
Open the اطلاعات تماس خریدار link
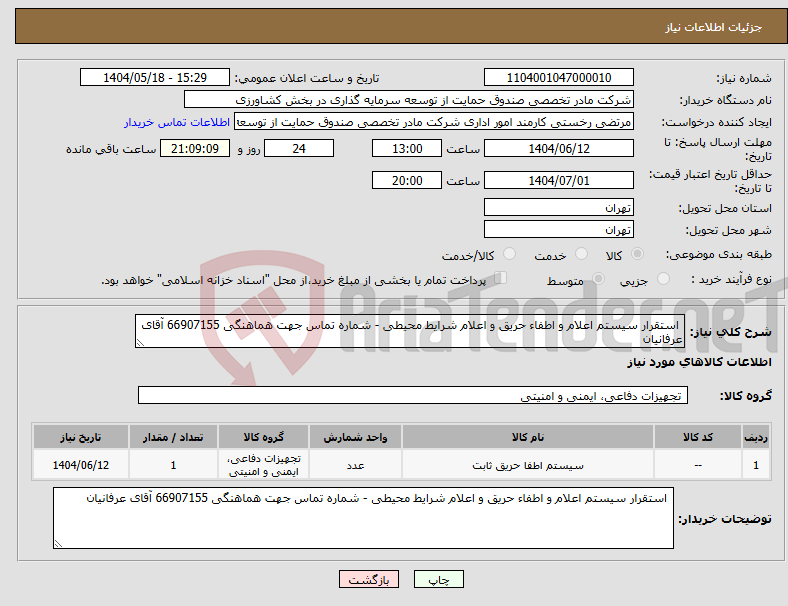(x=177, y=122)
